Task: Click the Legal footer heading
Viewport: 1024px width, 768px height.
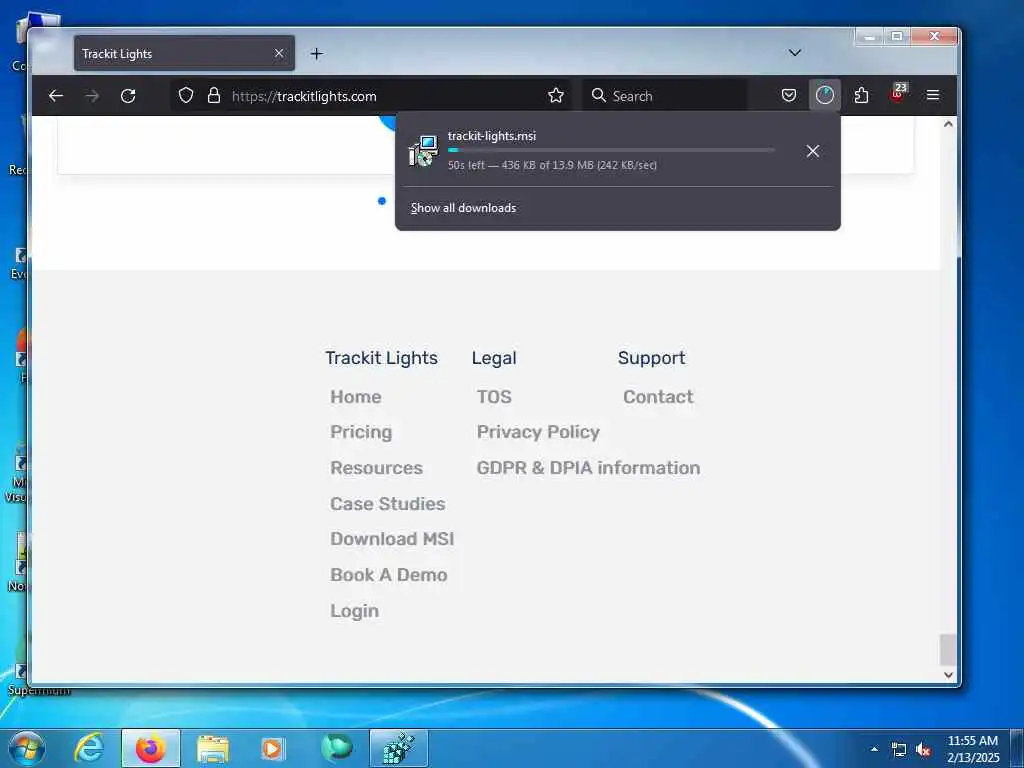Action: click(494, 358)
